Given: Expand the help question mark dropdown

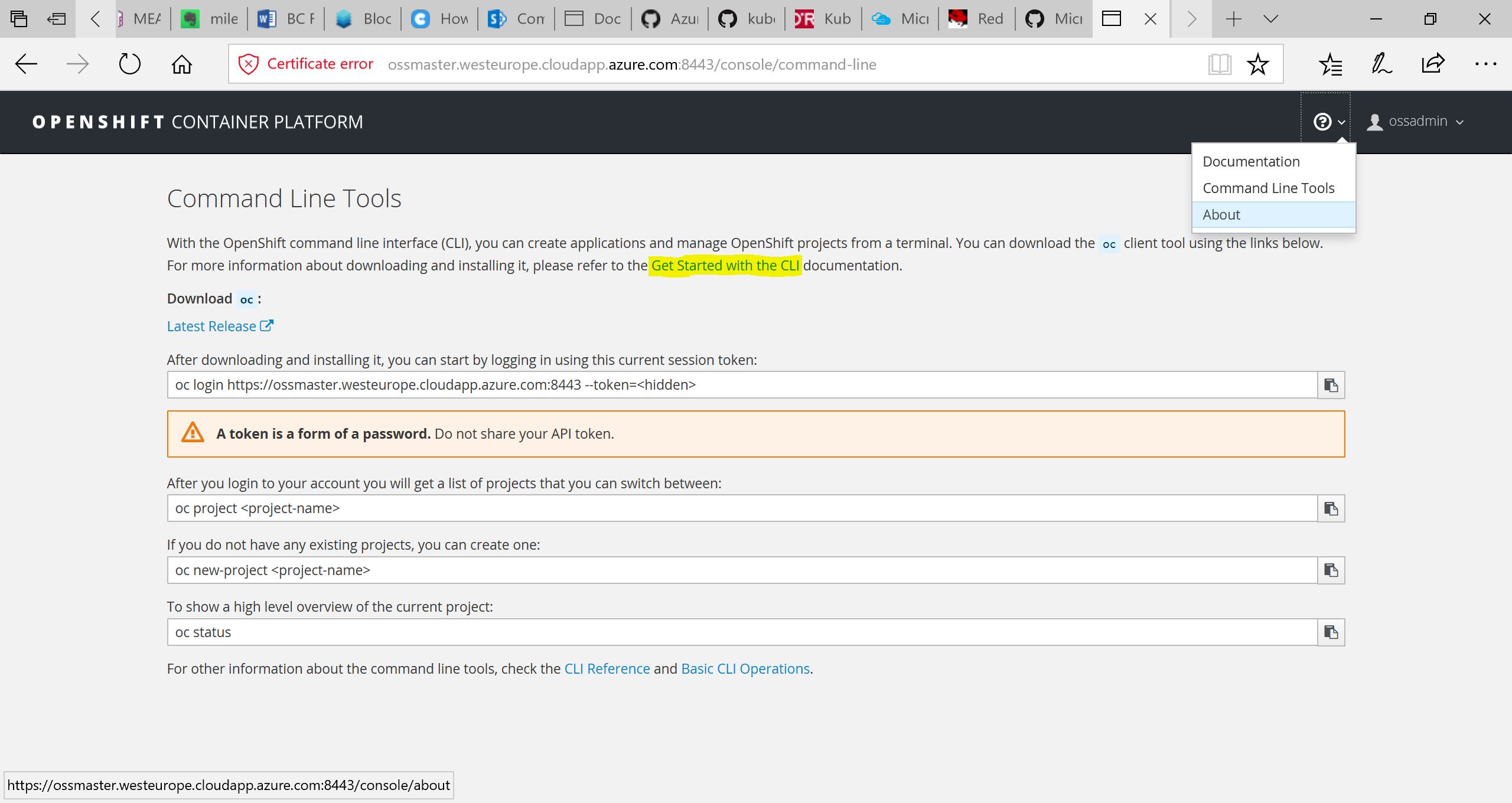Looking at the screenshot, I should (x=1328, y=122).
